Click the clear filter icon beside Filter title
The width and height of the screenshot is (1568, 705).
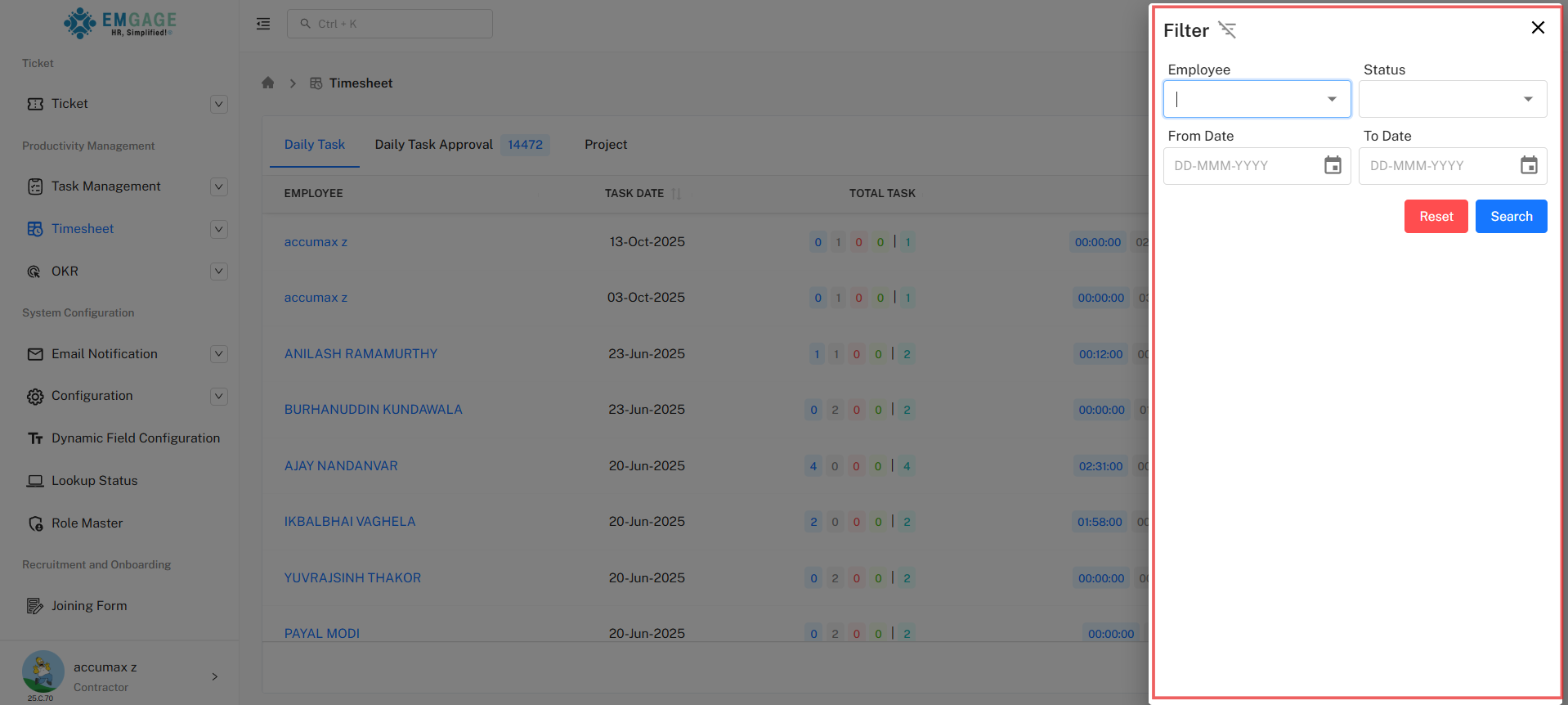pos(1227,30)
